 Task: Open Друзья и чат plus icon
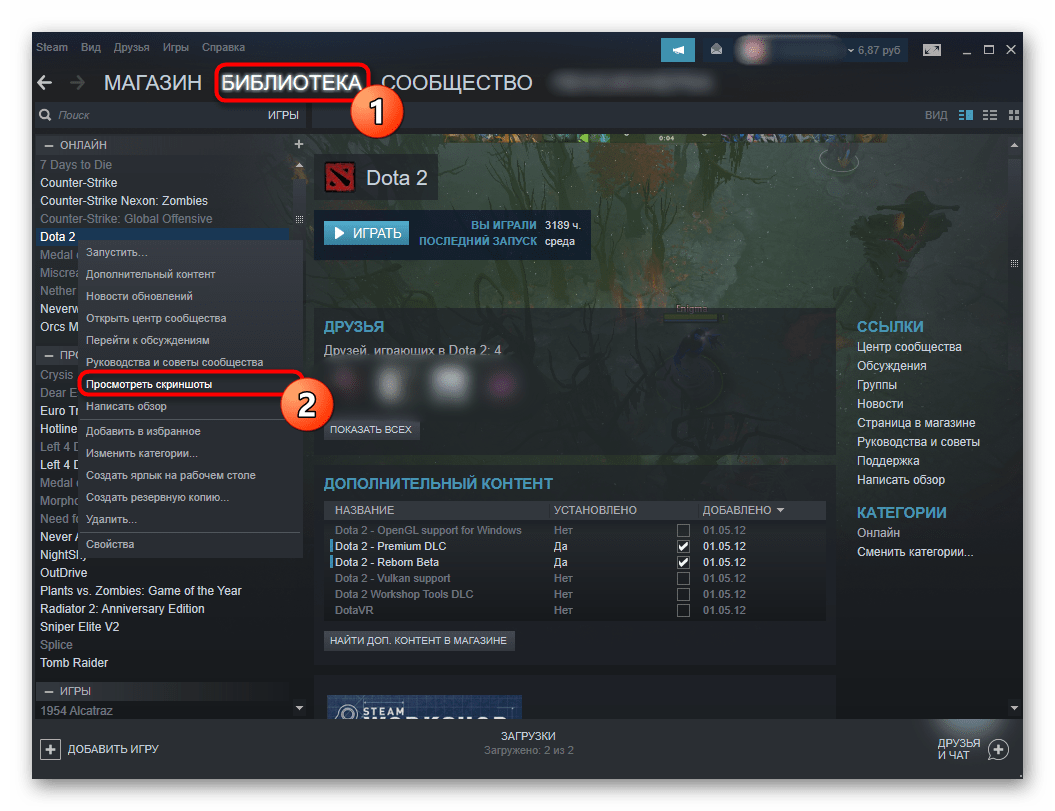[x=997, y=749]
